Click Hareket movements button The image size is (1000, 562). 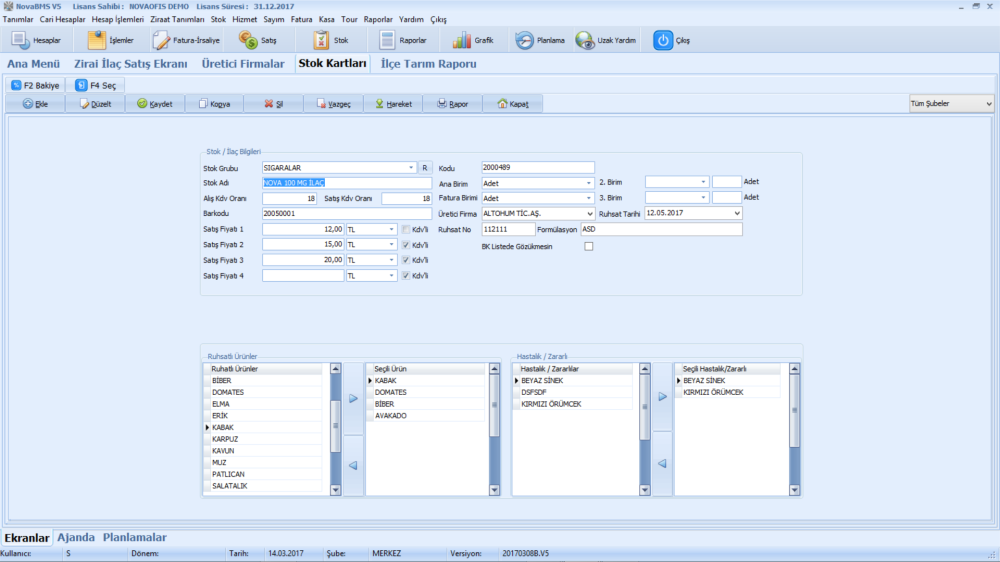(393, 103)
